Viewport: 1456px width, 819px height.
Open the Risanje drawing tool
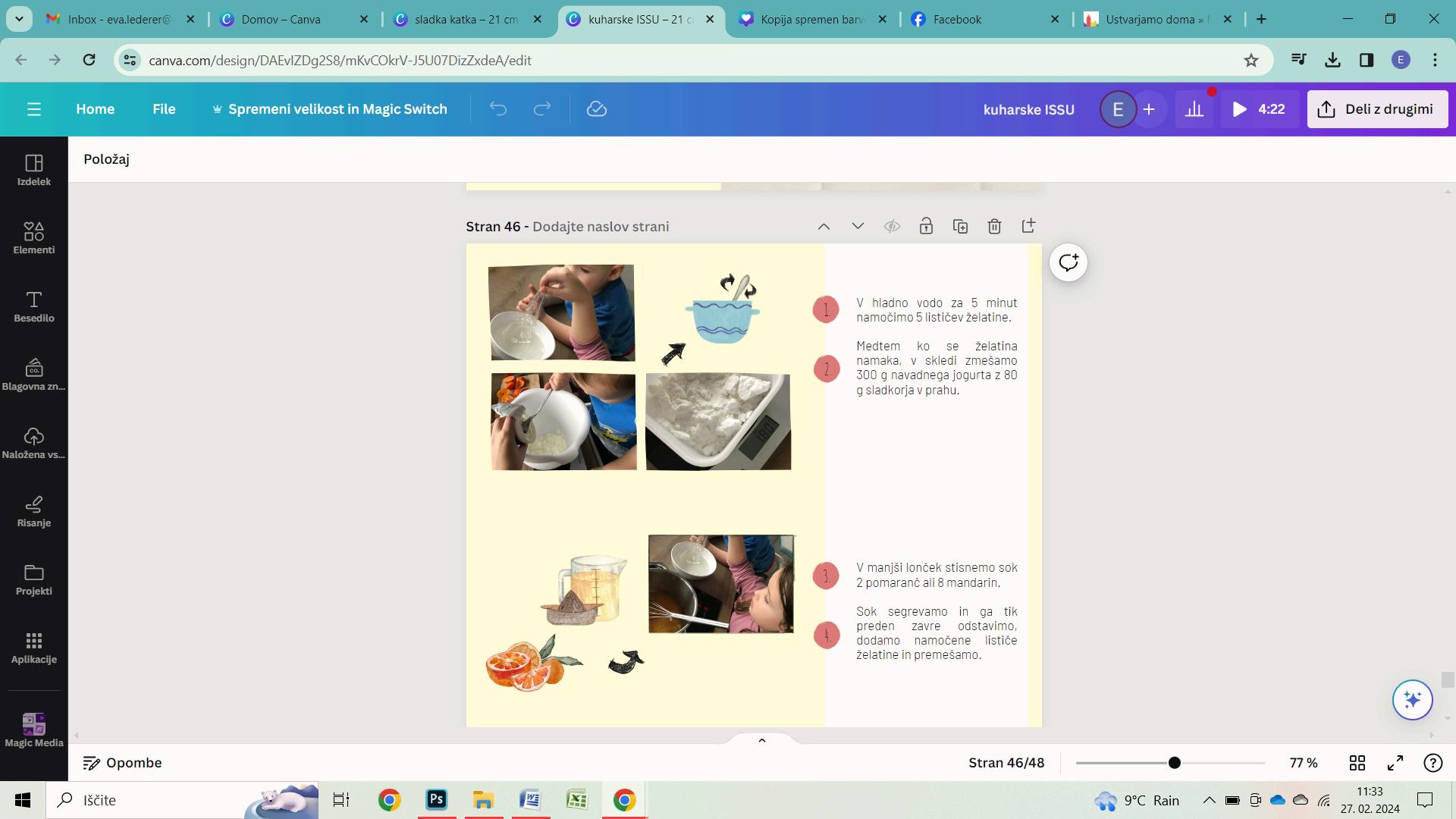click(33, 510)
